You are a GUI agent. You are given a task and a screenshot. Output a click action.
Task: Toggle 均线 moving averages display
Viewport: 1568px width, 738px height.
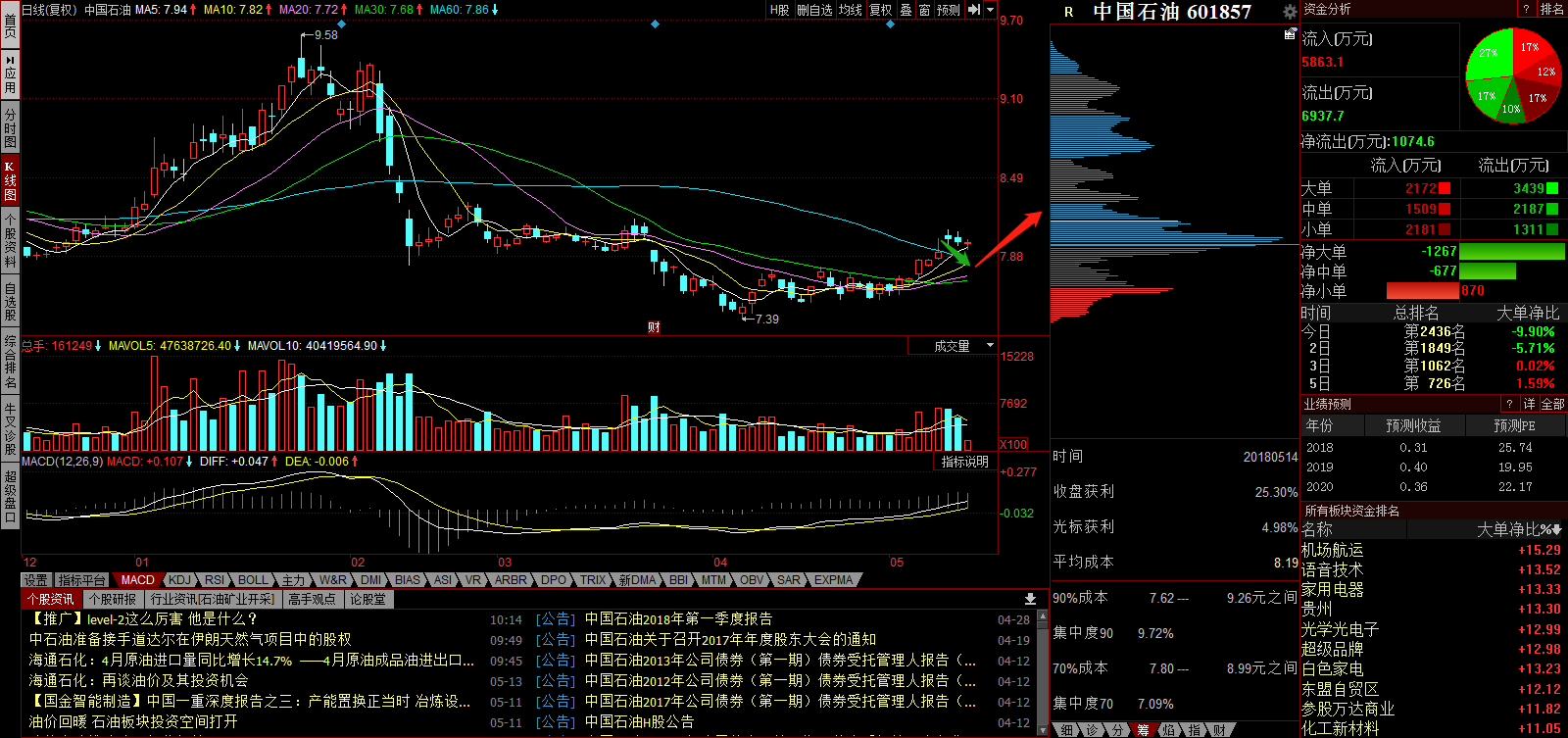tap(851, 10)
